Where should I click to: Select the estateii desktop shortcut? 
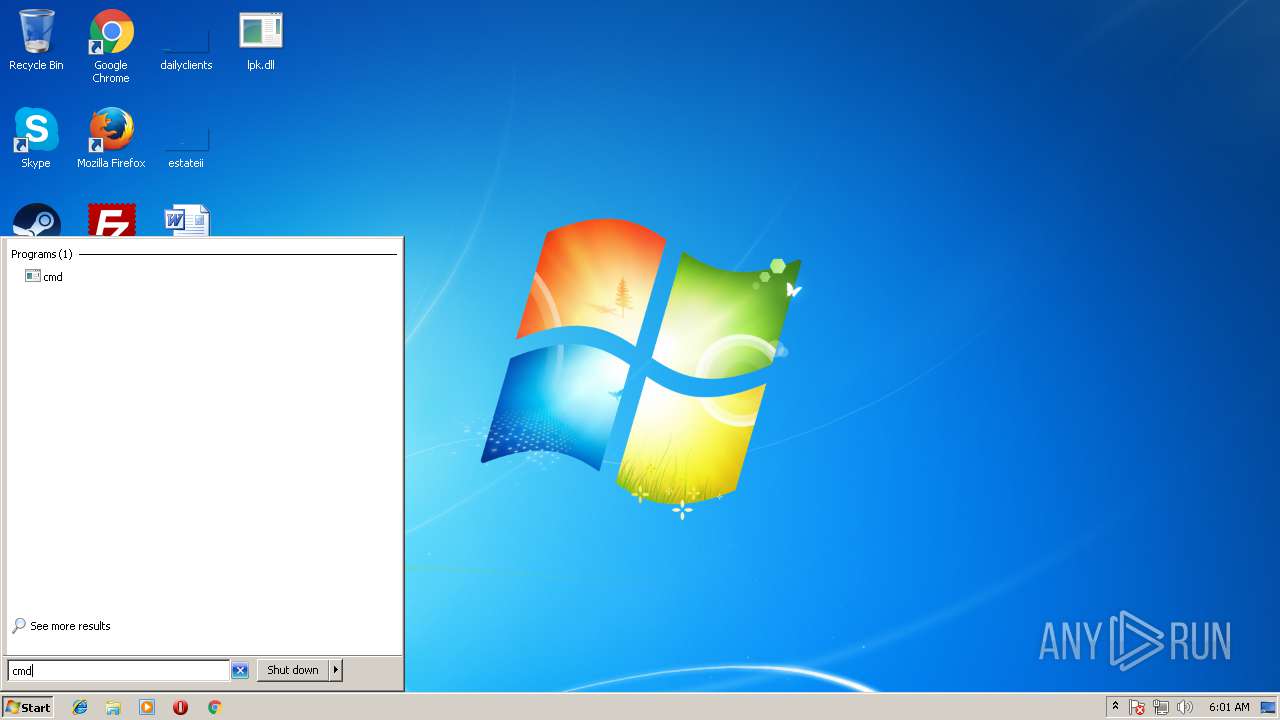click(x=186, y=144)
